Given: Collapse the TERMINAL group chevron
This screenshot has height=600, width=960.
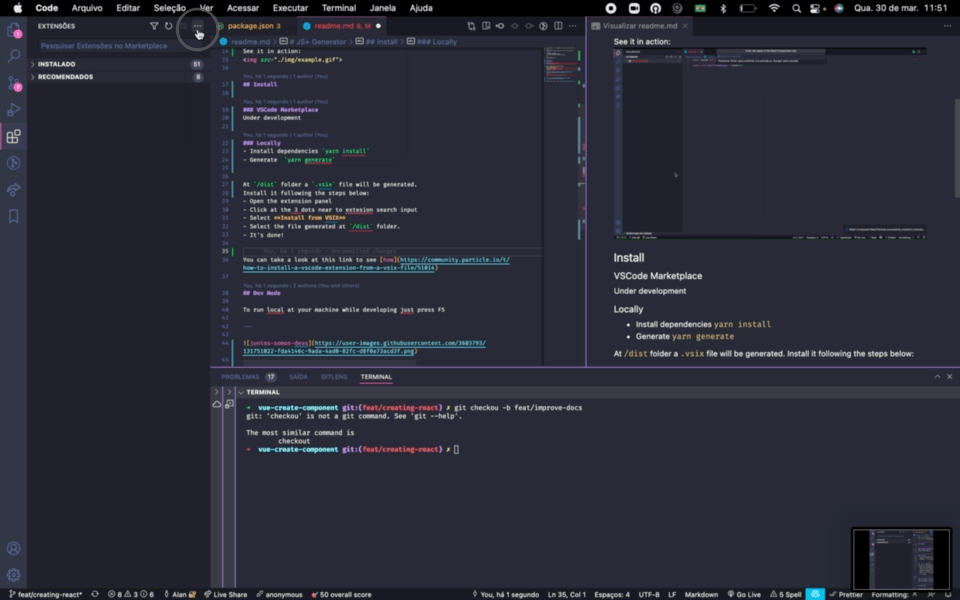Looking at the screenshot, I should pos(241,392).
